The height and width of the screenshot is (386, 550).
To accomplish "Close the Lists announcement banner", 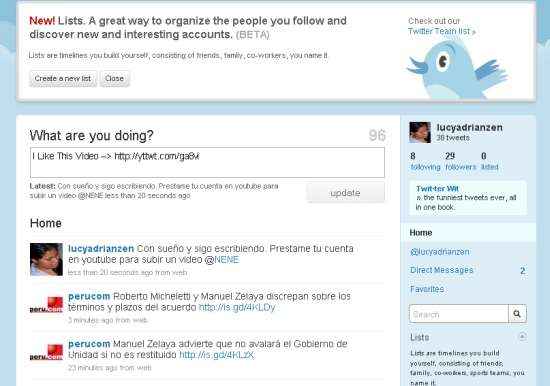I will pyautogui.click(x=114, y=79).
